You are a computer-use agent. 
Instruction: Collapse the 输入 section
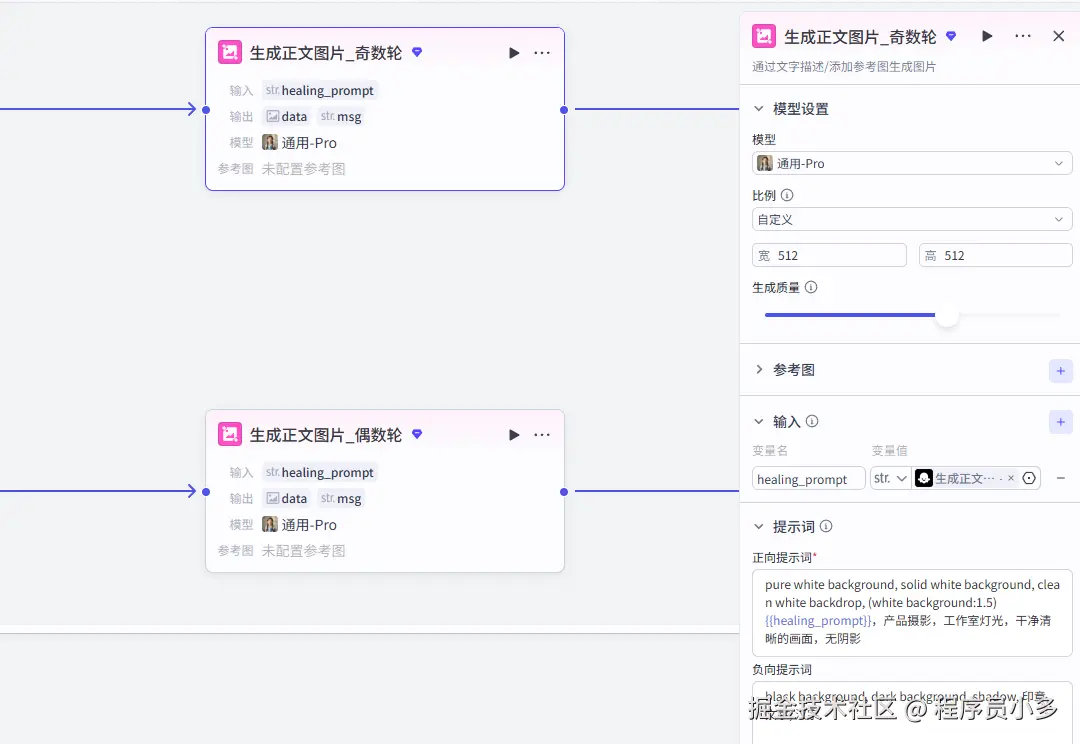coord(759,421)
